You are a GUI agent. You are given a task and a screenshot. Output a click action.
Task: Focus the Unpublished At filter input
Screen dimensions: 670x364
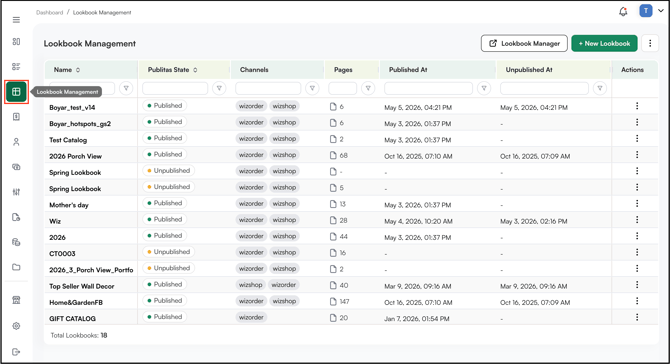point(544,88)
